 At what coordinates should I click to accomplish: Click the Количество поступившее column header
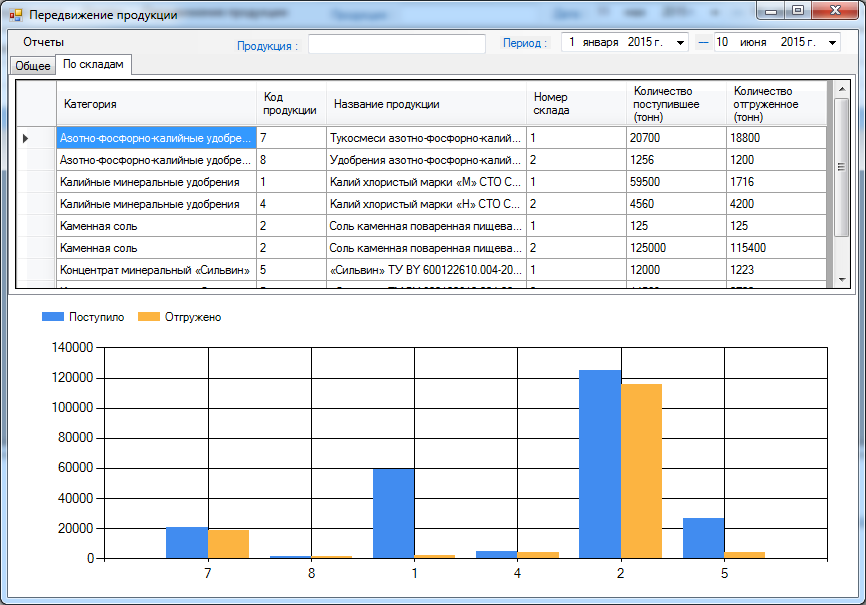click(676, 104)
